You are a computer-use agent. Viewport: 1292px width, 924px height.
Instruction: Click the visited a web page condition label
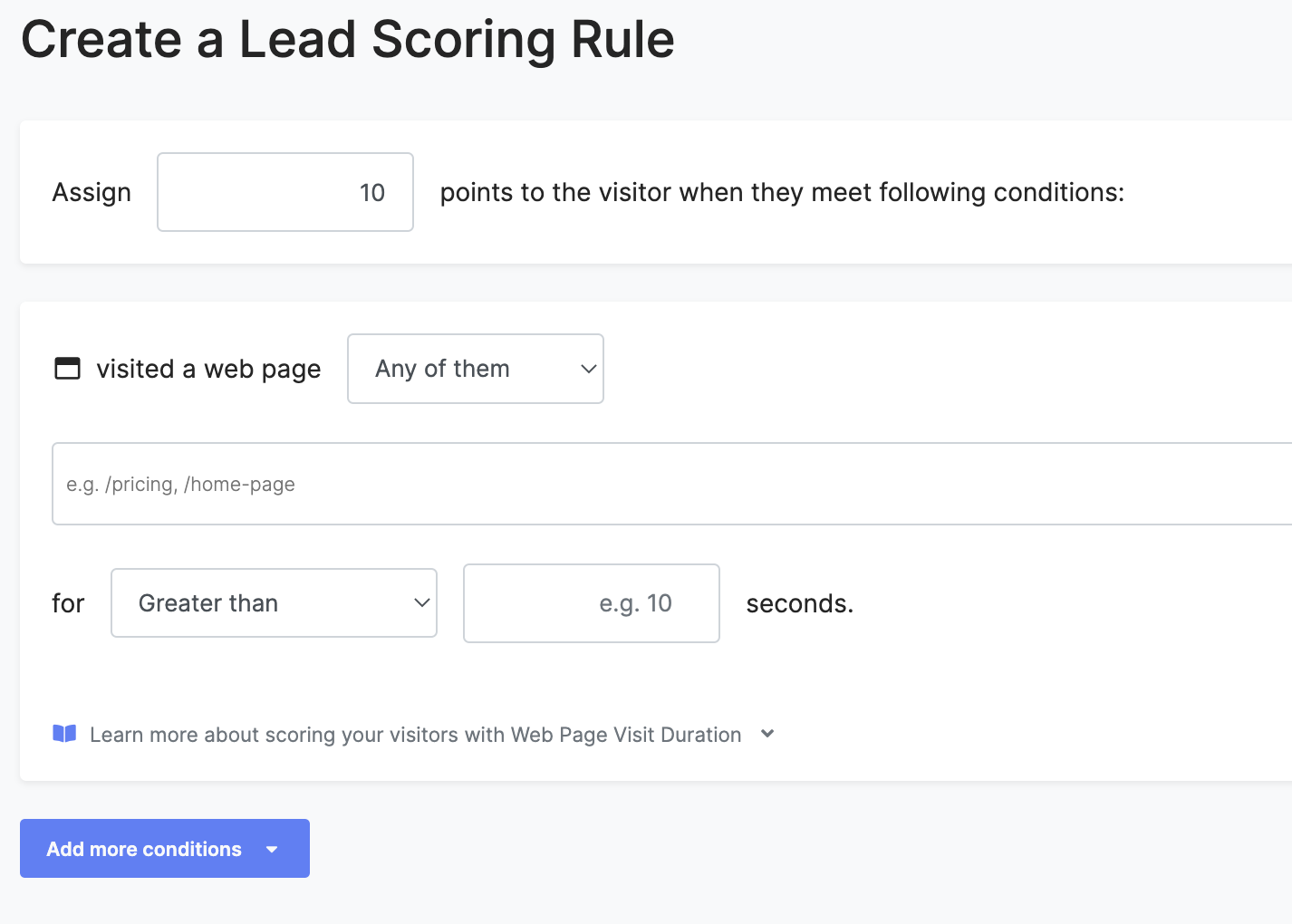pyautogui.click(x=208, y=370)
